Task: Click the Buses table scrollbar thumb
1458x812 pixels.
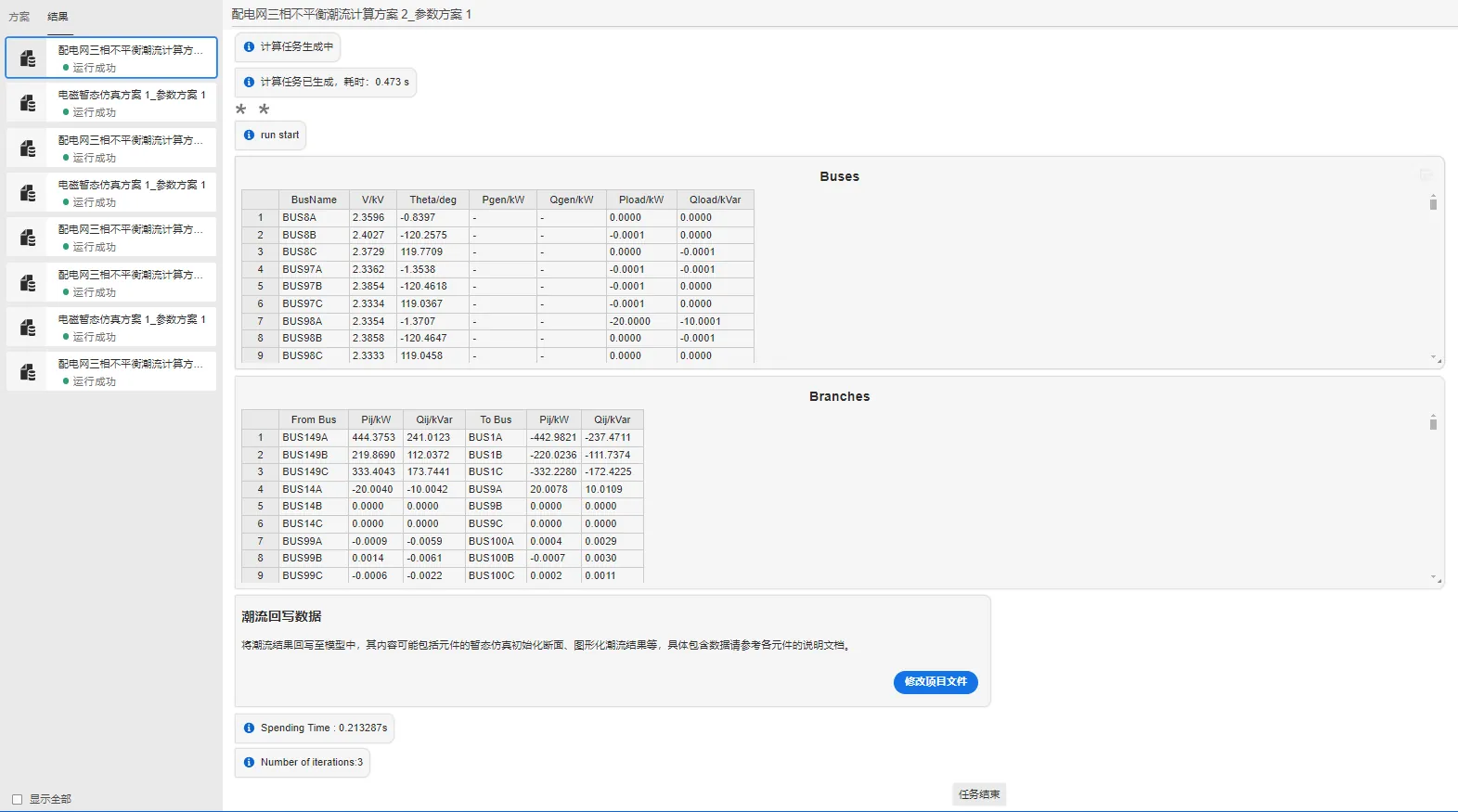Action: [1433, 204]
